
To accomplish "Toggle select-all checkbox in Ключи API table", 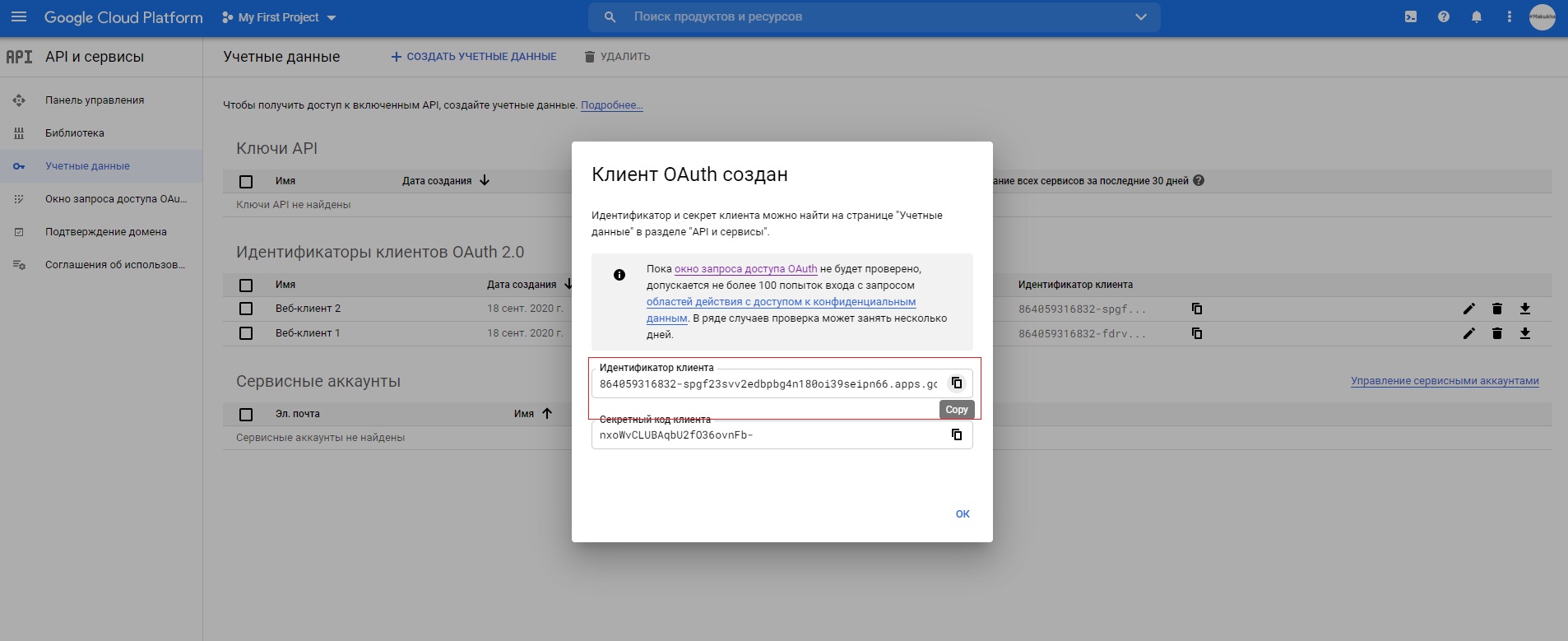I will click(x=246, y=182).
